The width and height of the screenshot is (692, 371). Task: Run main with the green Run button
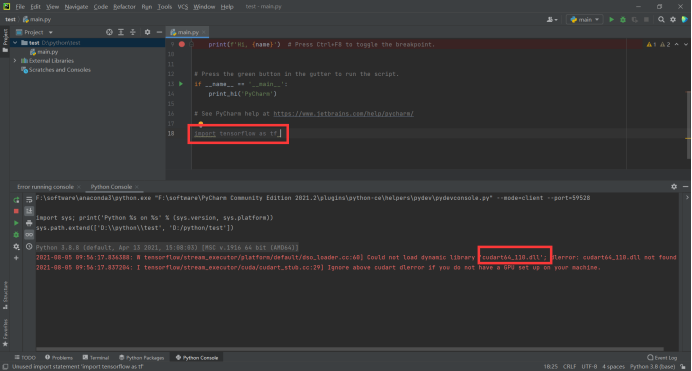[x=611, y=19]
